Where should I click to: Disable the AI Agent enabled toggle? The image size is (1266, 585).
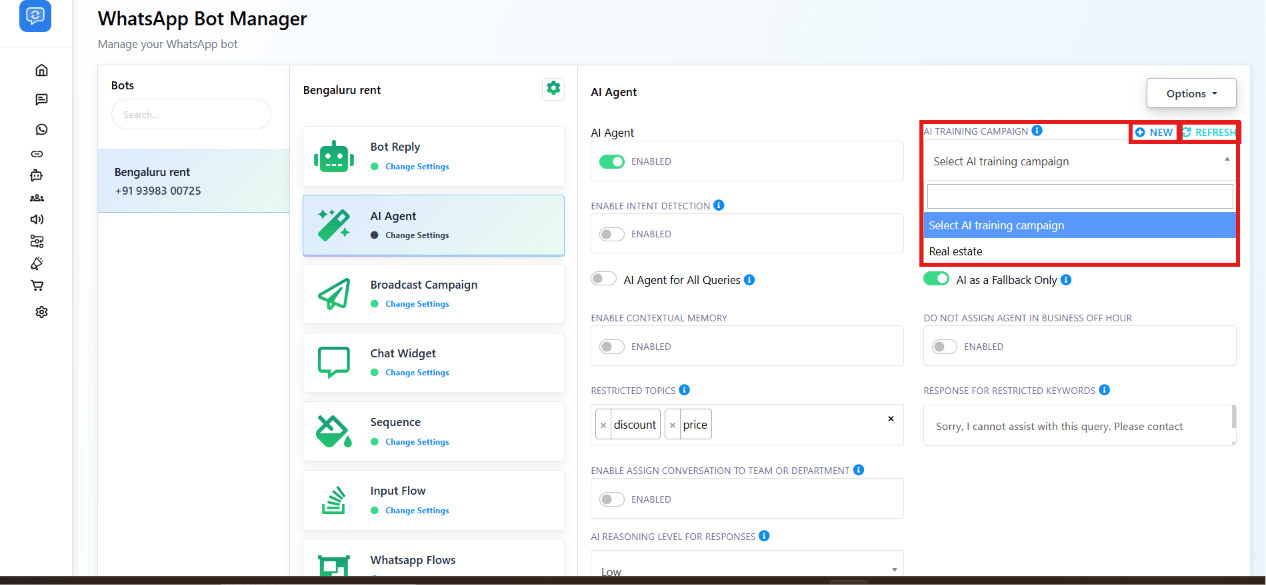click(x=612, y=161)
